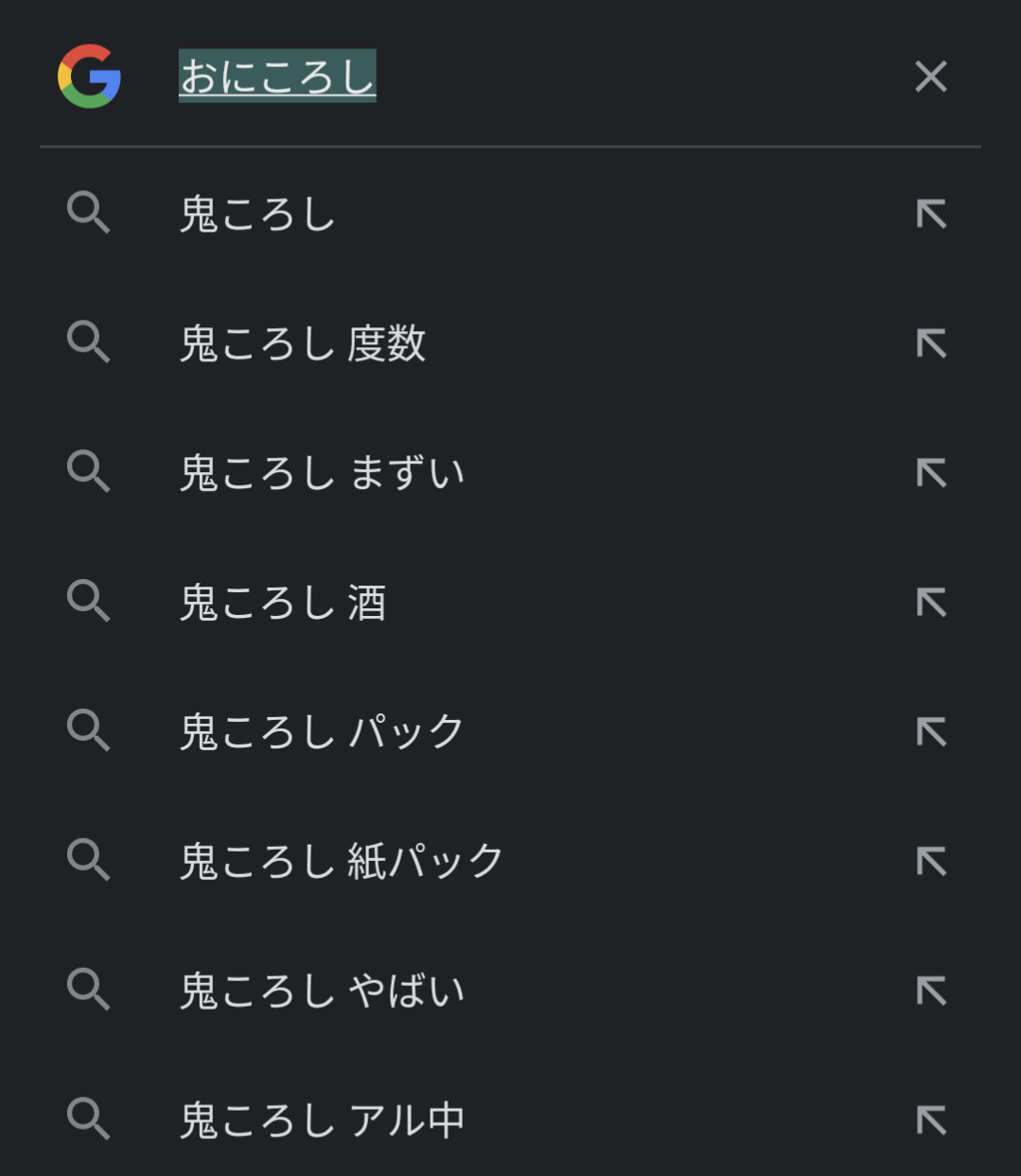Insert 鬼ころし into search box via arrow

pos(932,214)
